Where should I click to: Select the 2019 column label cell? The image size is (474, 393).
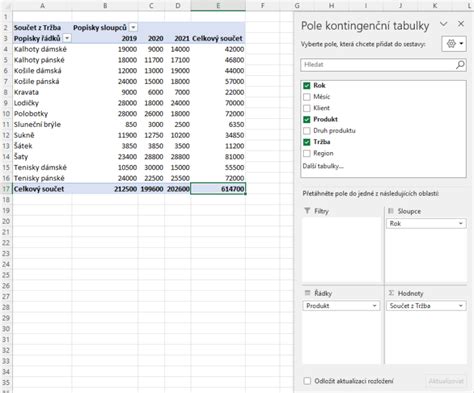105,38
